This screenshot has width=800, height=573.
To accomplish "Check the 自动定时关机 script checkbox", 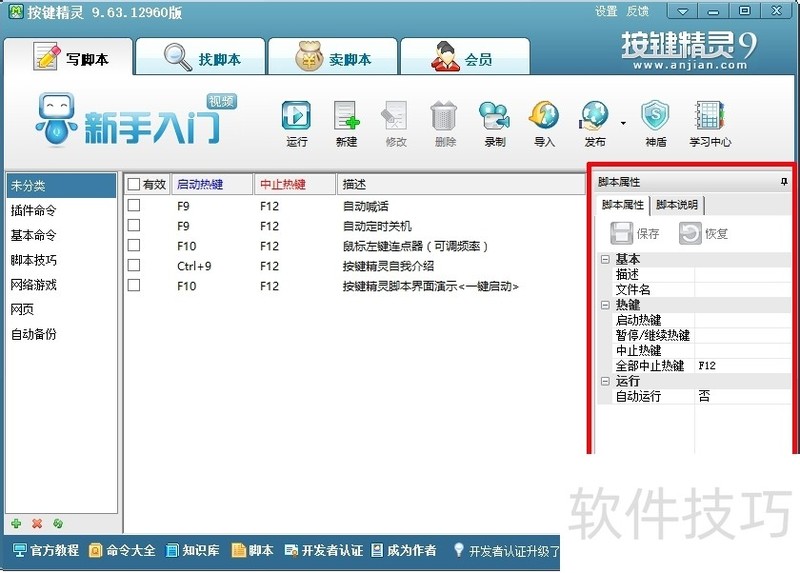I will point(134,225).
